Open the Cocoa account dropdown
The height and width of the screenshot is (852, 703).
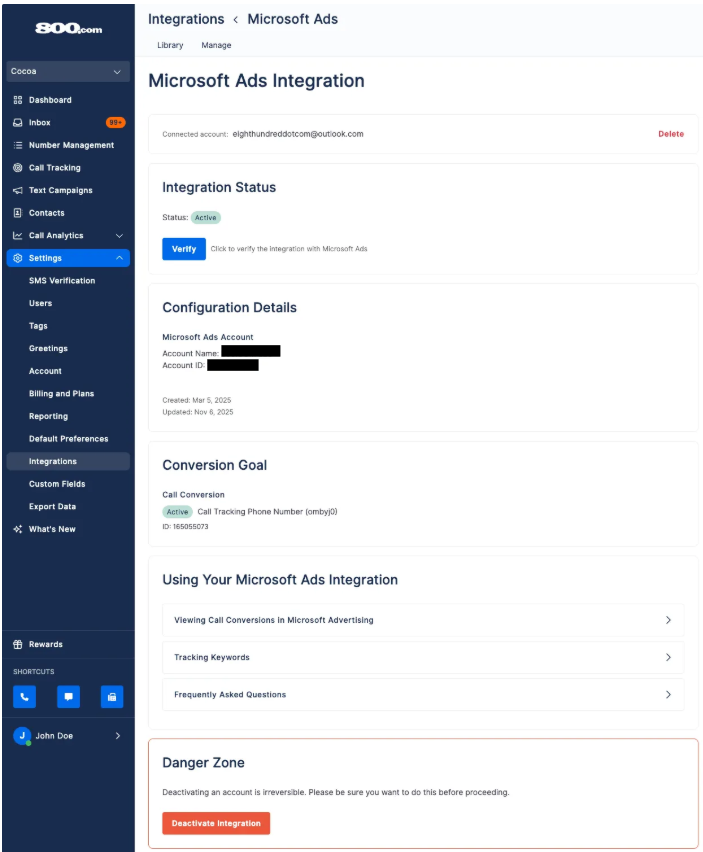68,71
